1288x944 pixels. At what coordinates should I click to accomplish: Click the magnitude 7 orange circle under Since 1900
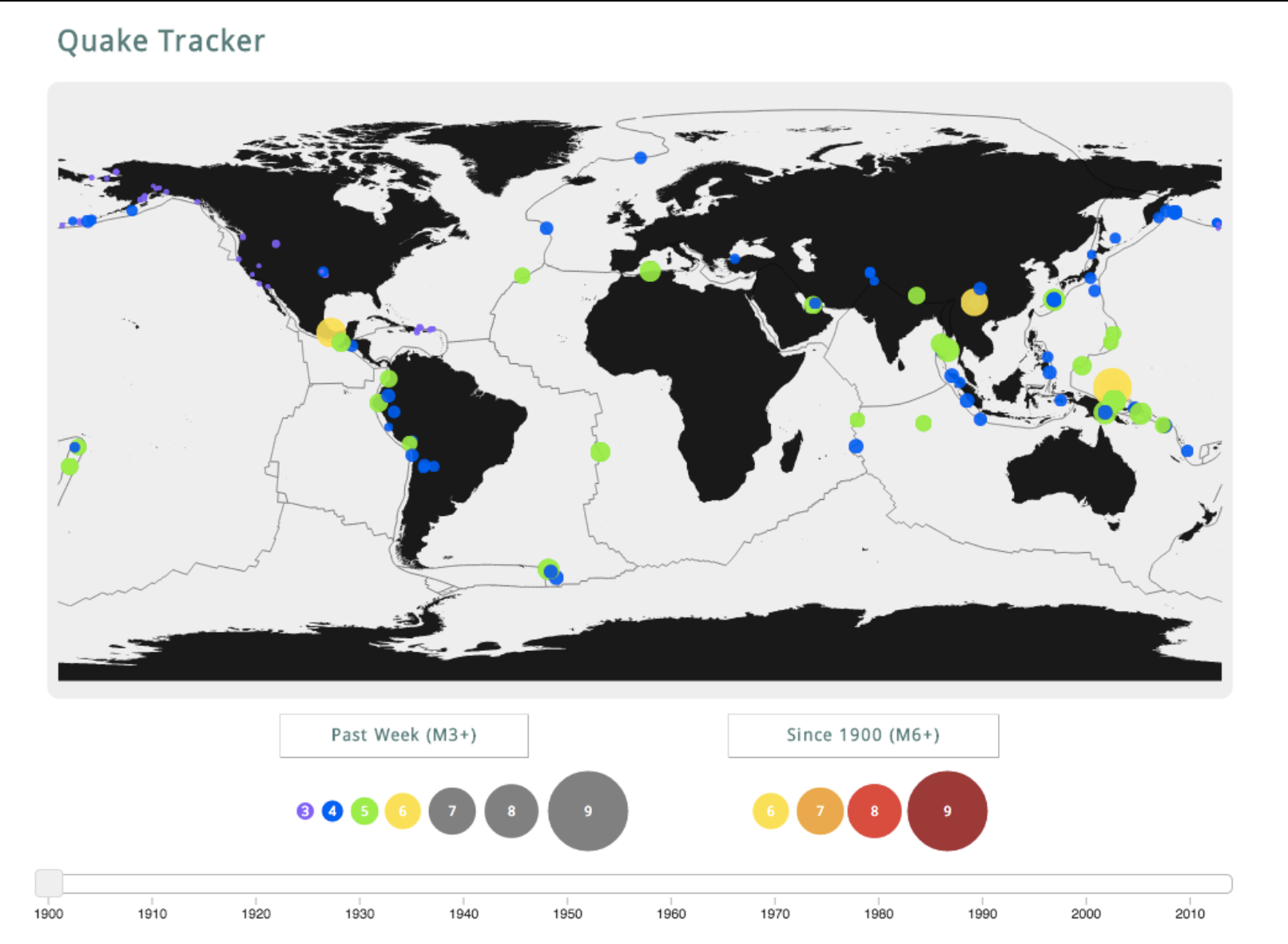tap(819, 811)
